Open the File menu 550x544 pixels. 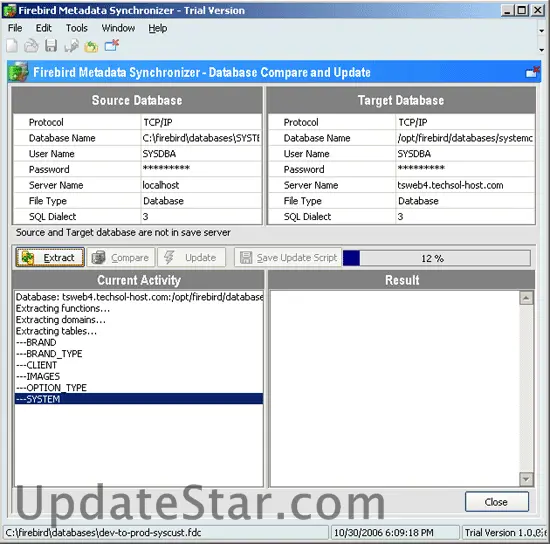(15, 28)
